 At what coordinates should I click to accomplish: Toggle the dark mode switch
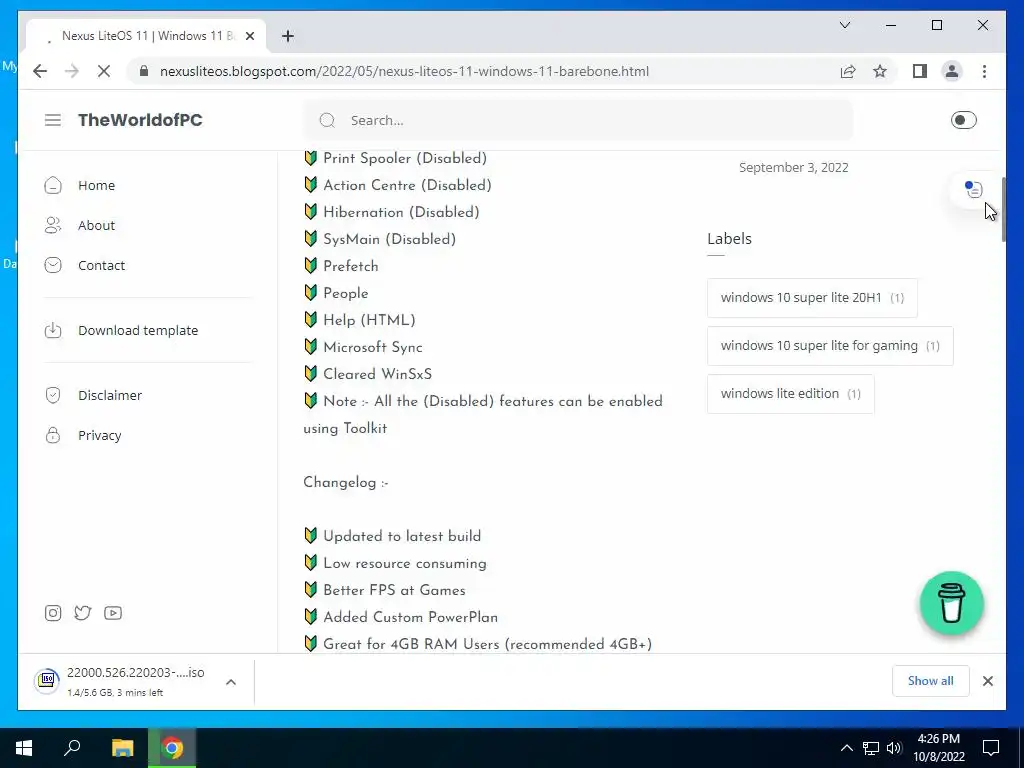click(x=963, y=120)
